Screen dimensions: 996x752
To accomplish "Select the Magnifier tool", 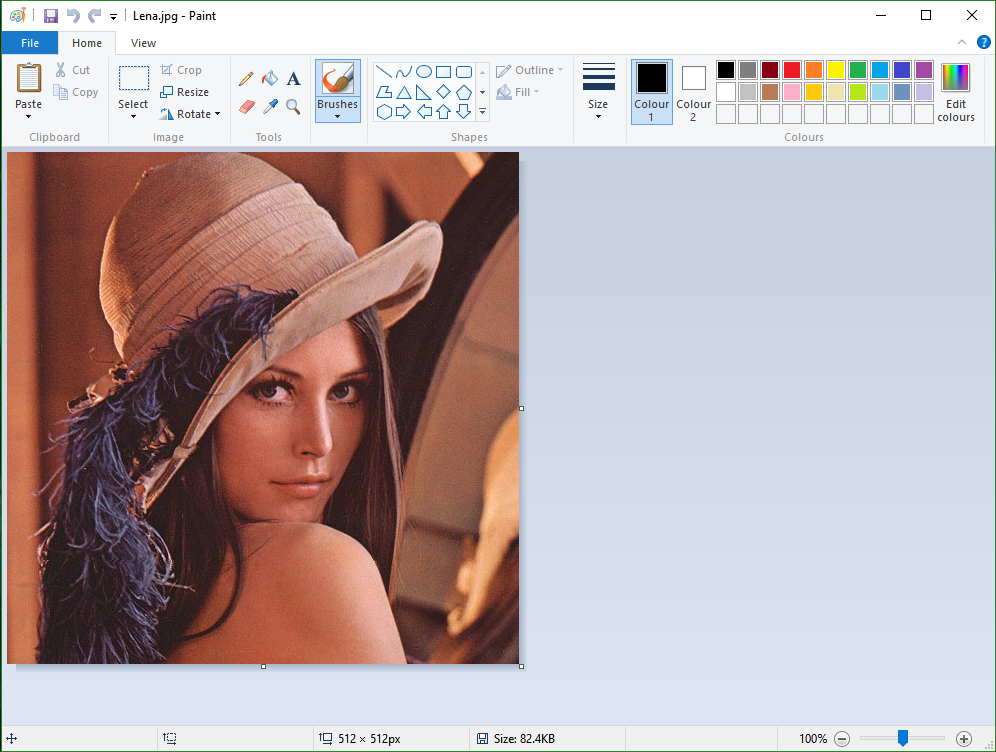I will click(x=293, y=106).
